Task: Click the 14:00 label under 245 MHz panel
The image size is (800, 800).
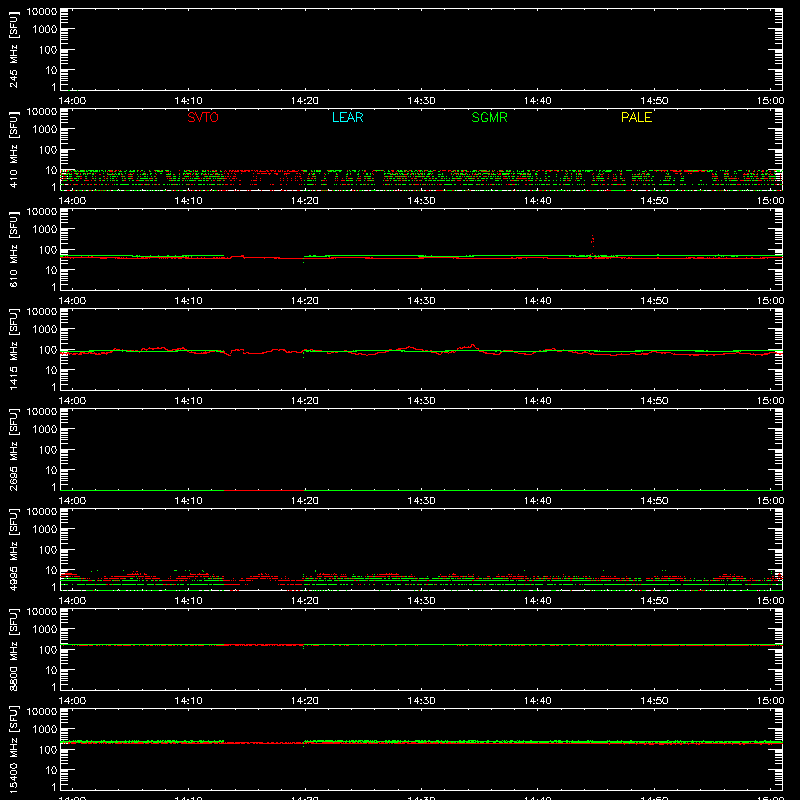Action: (72, 101)
